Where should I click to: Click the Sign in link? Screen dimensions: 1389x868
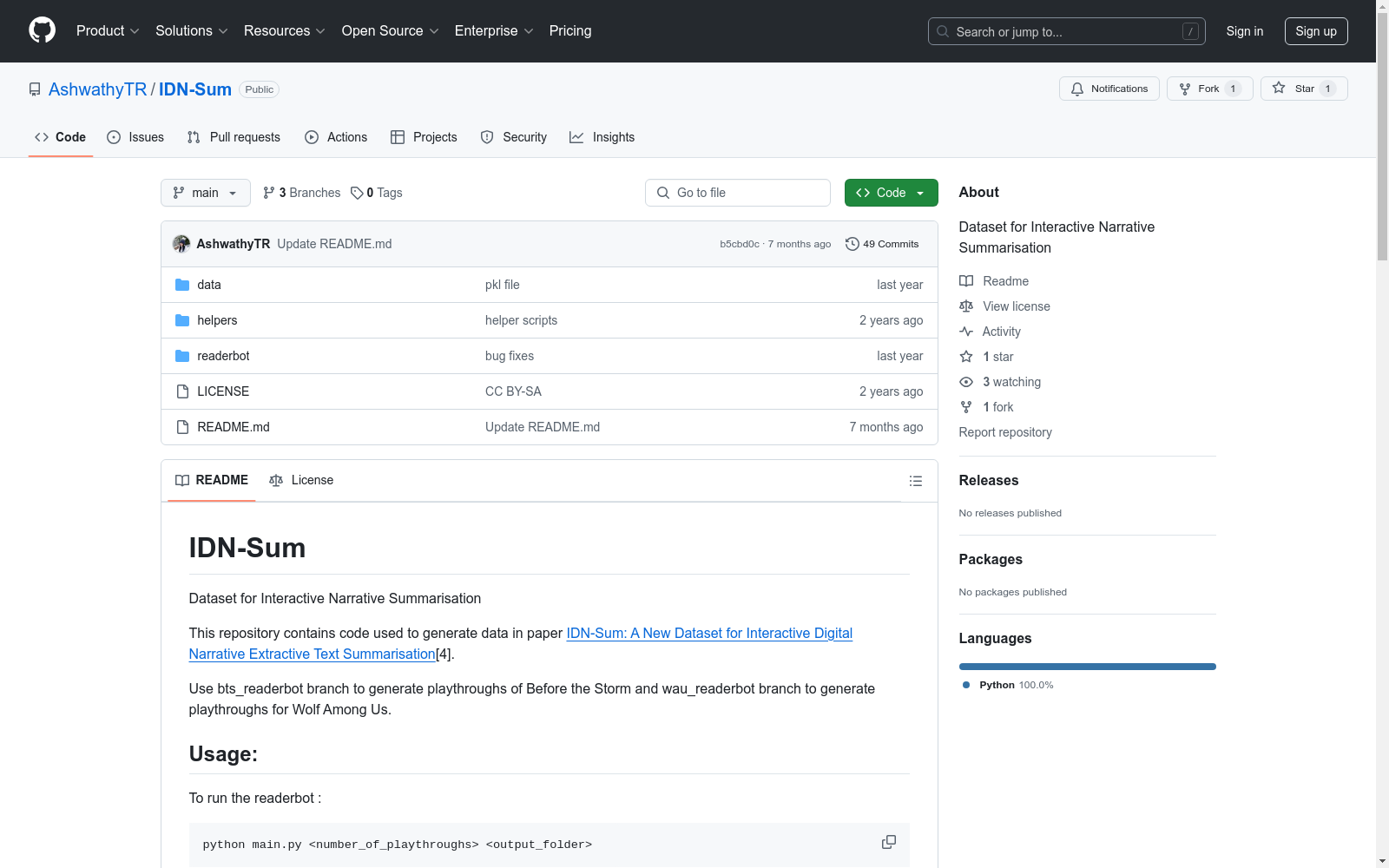coord(1245,31)
